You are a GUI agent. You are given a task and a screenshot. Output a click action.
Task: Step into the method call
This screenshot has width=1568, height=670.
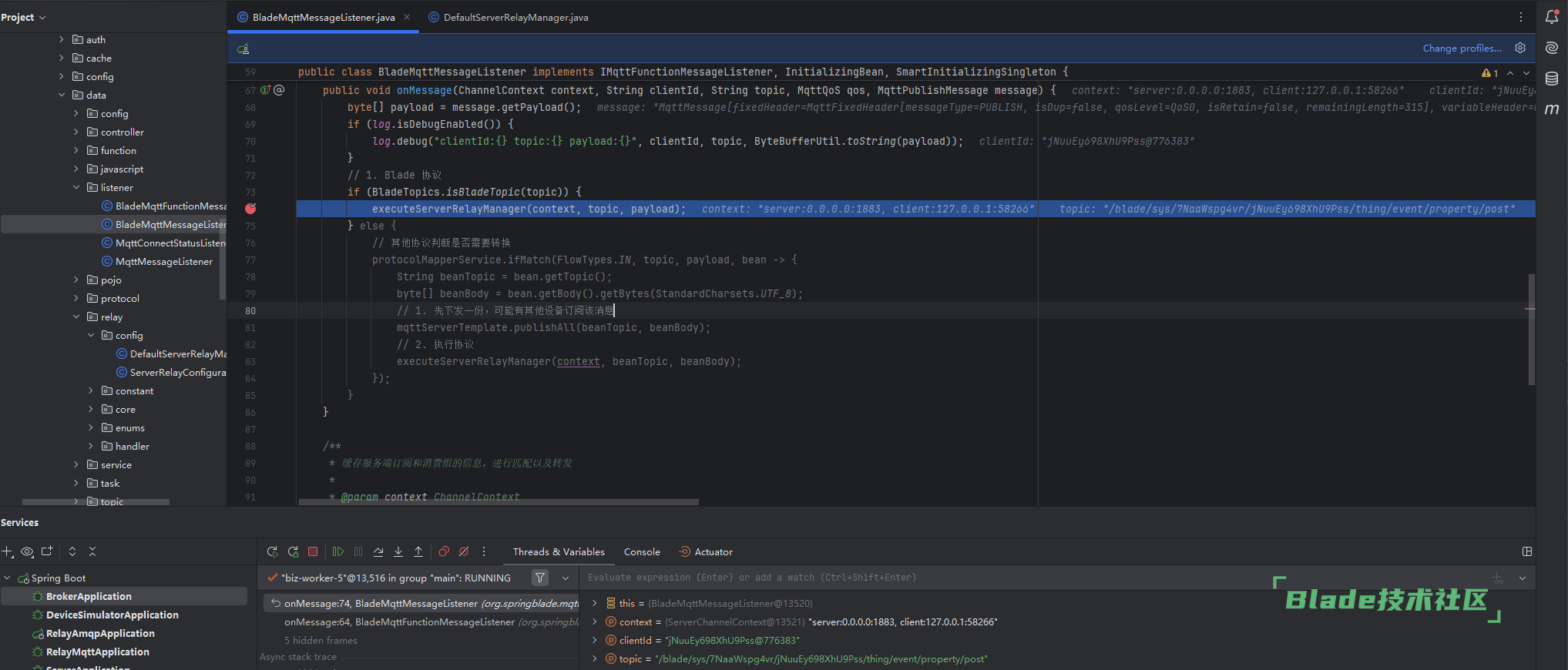(398, 551)
